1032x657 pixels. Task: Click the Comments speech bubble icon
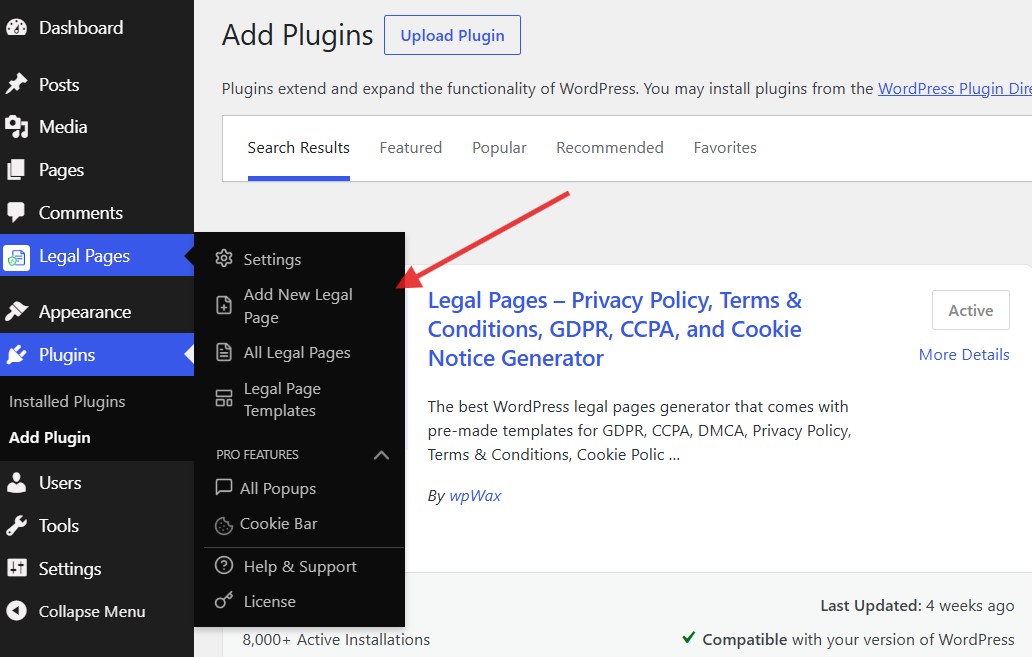click(16, 213)
